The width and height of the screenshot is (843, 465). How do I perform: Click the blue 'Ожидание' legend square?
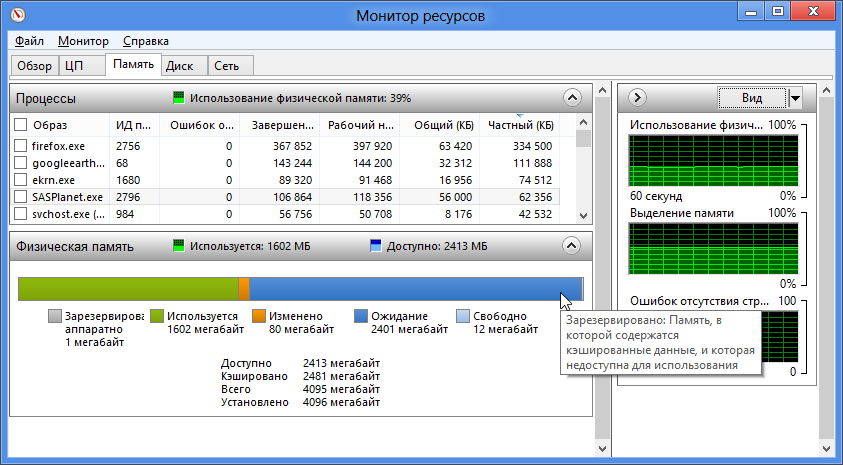point(361,316)
